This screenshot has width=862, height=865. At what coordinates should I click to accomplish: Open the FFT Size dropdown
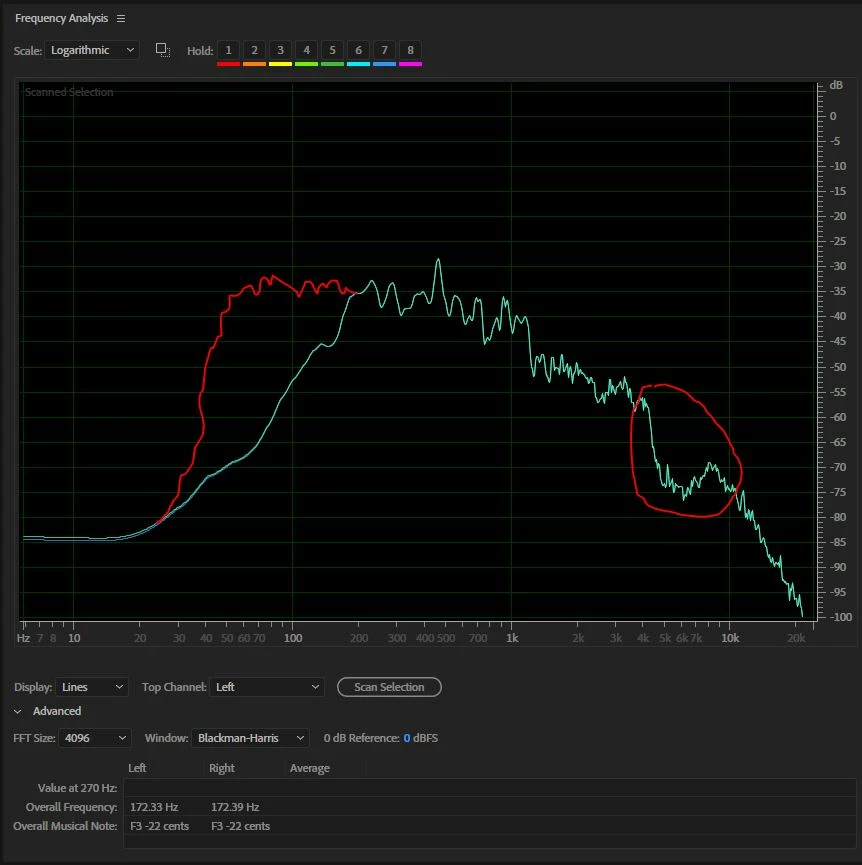95,738
